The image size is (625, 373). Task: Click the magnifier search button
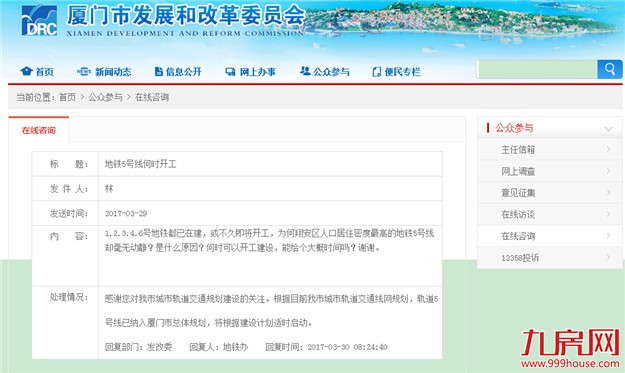tap(609, 69)
